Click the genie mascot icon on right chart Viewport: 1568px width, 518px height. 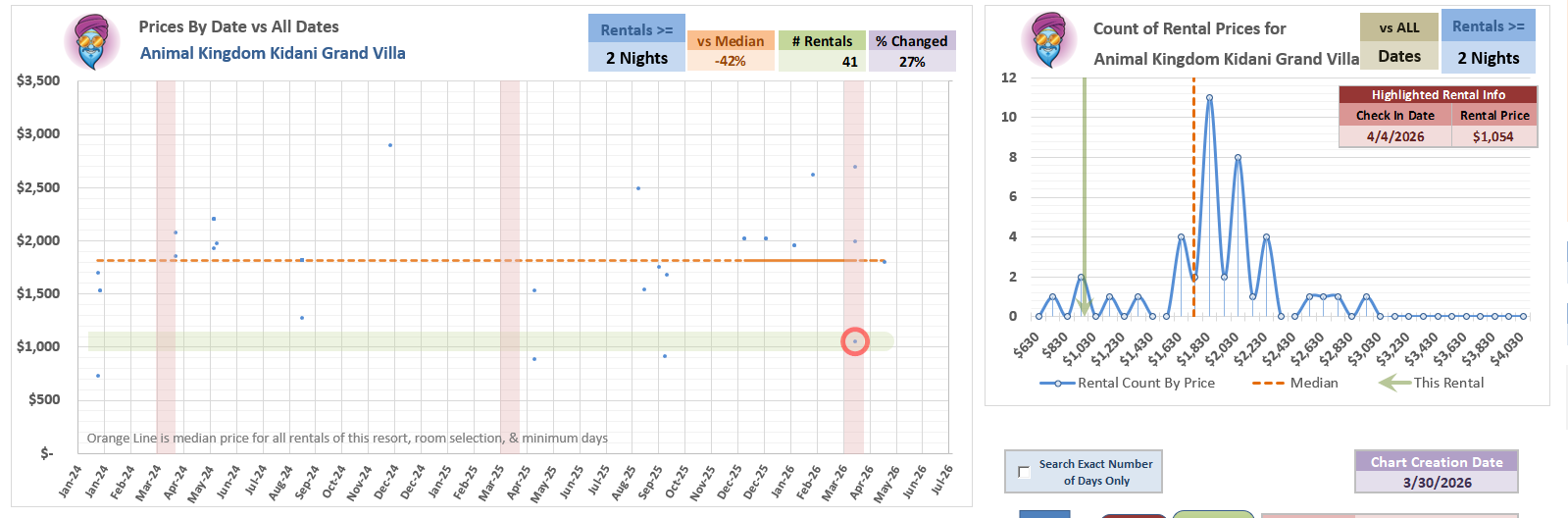(1048, 40)
